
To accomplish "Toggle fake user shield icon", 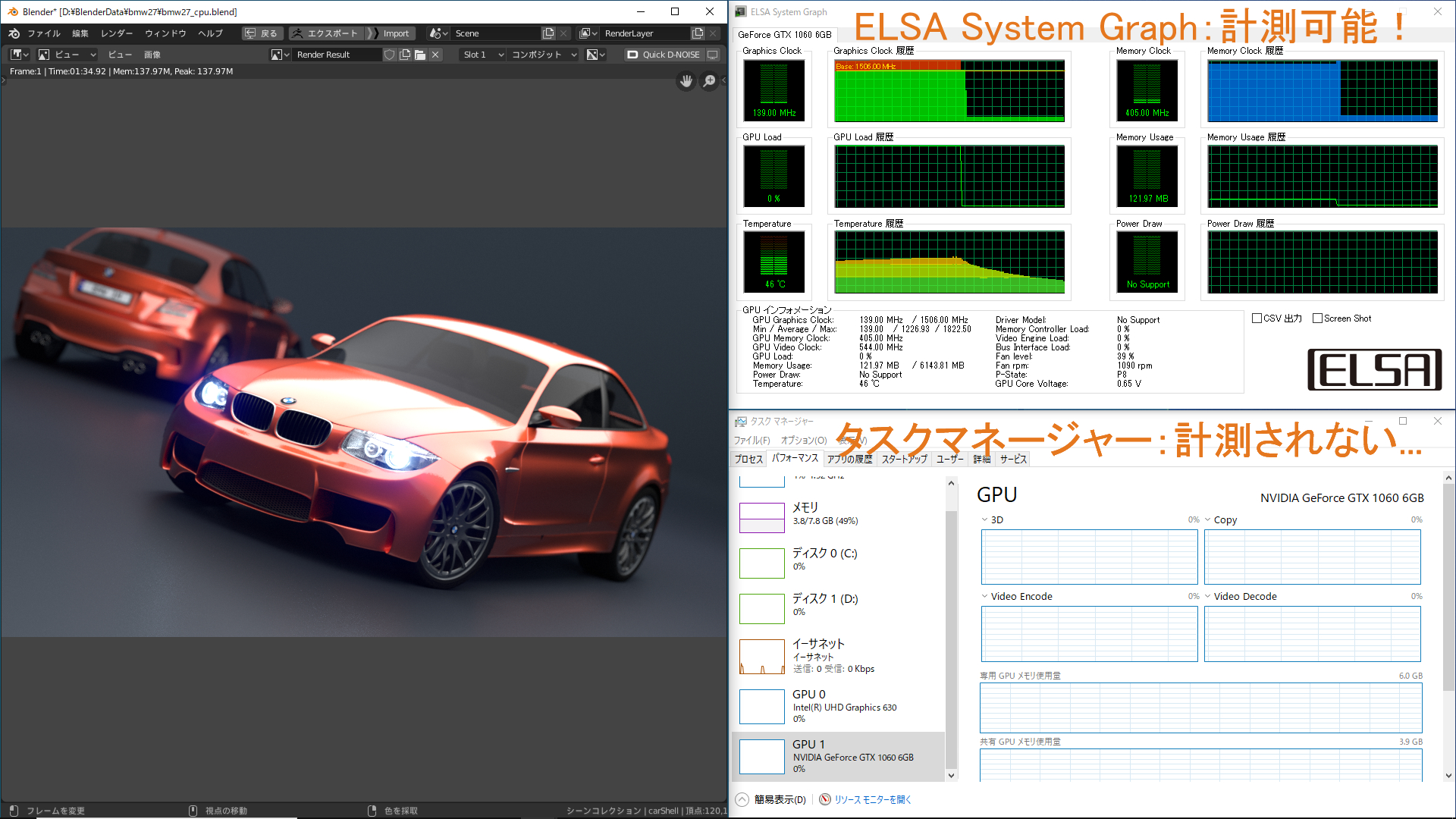I will 389,55.
